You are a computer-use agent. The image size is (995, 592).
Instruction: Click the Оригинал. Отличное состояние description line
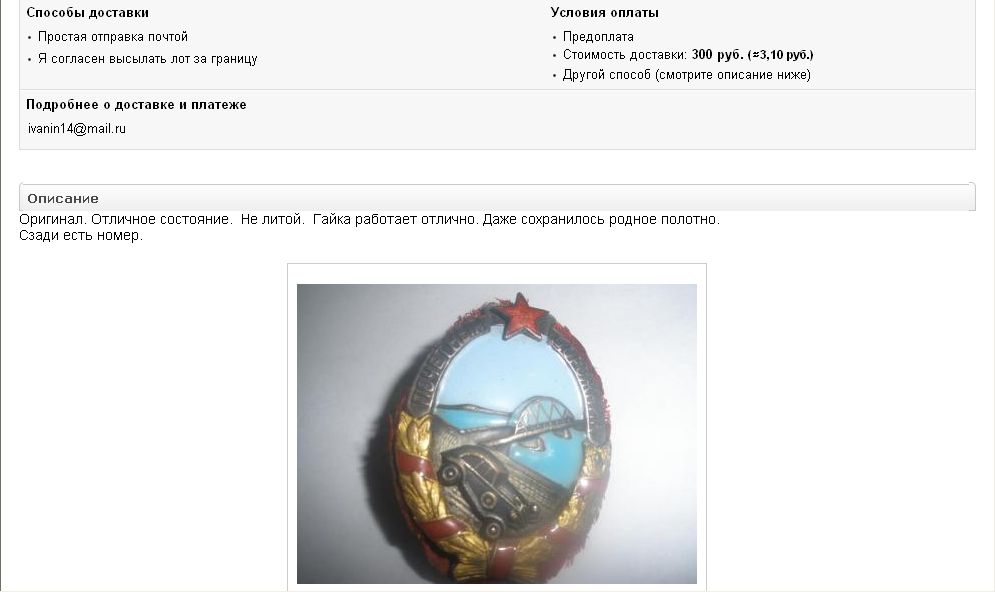pos(369,220)
